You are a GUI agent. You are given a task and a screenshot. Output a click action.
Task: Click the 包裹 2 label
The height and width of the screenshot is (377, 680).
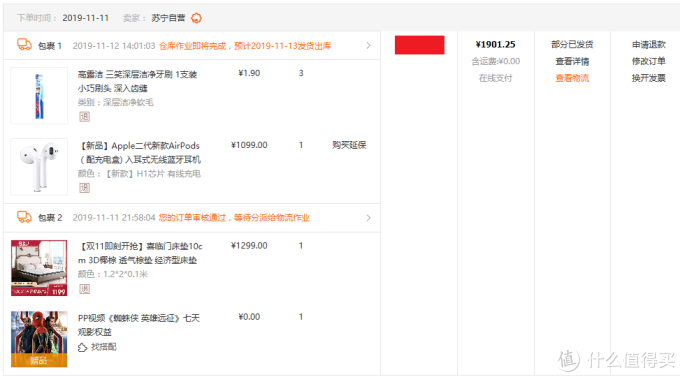50,217
